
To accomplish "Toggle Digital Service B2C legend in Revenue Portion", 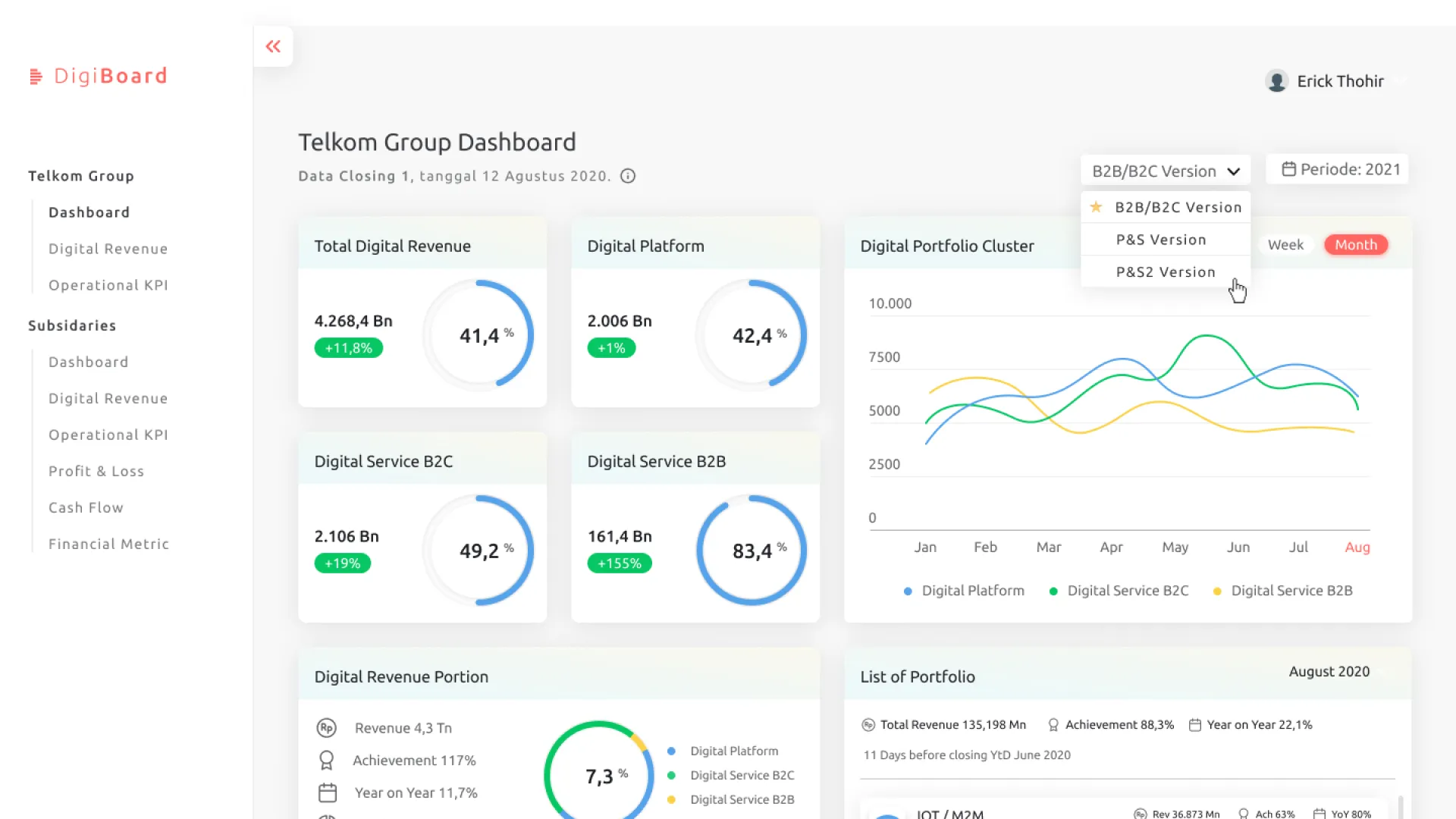I will click(731, 775).
